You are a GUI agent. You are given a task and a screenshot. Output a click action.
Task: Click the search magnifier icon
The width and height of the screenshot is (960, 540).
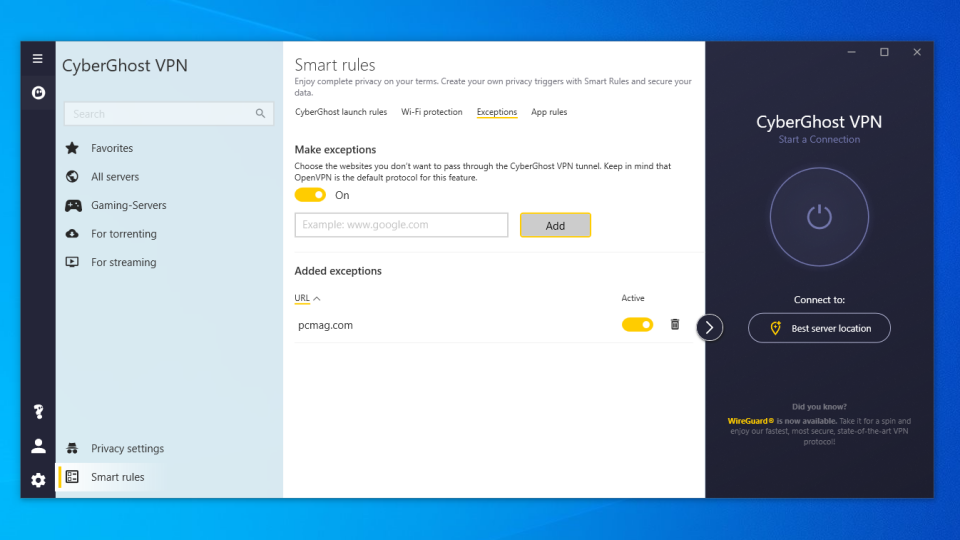click(260, 113)
